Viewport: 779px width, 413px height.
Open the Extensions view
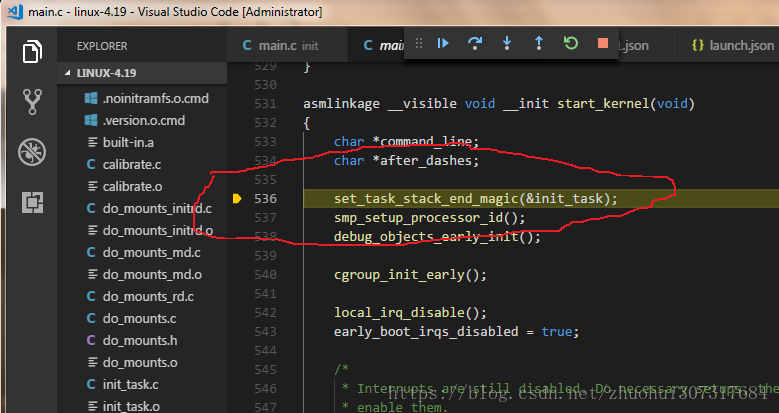coord(32,202)
